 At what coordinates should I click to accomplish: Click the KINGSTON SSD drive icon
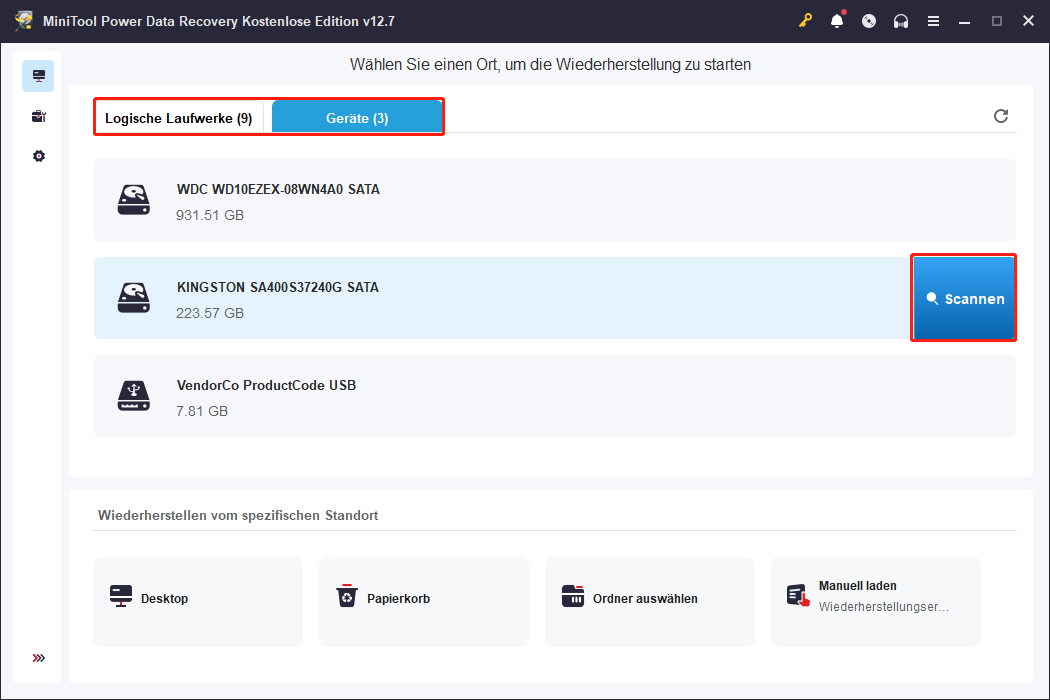coord(133,297)
